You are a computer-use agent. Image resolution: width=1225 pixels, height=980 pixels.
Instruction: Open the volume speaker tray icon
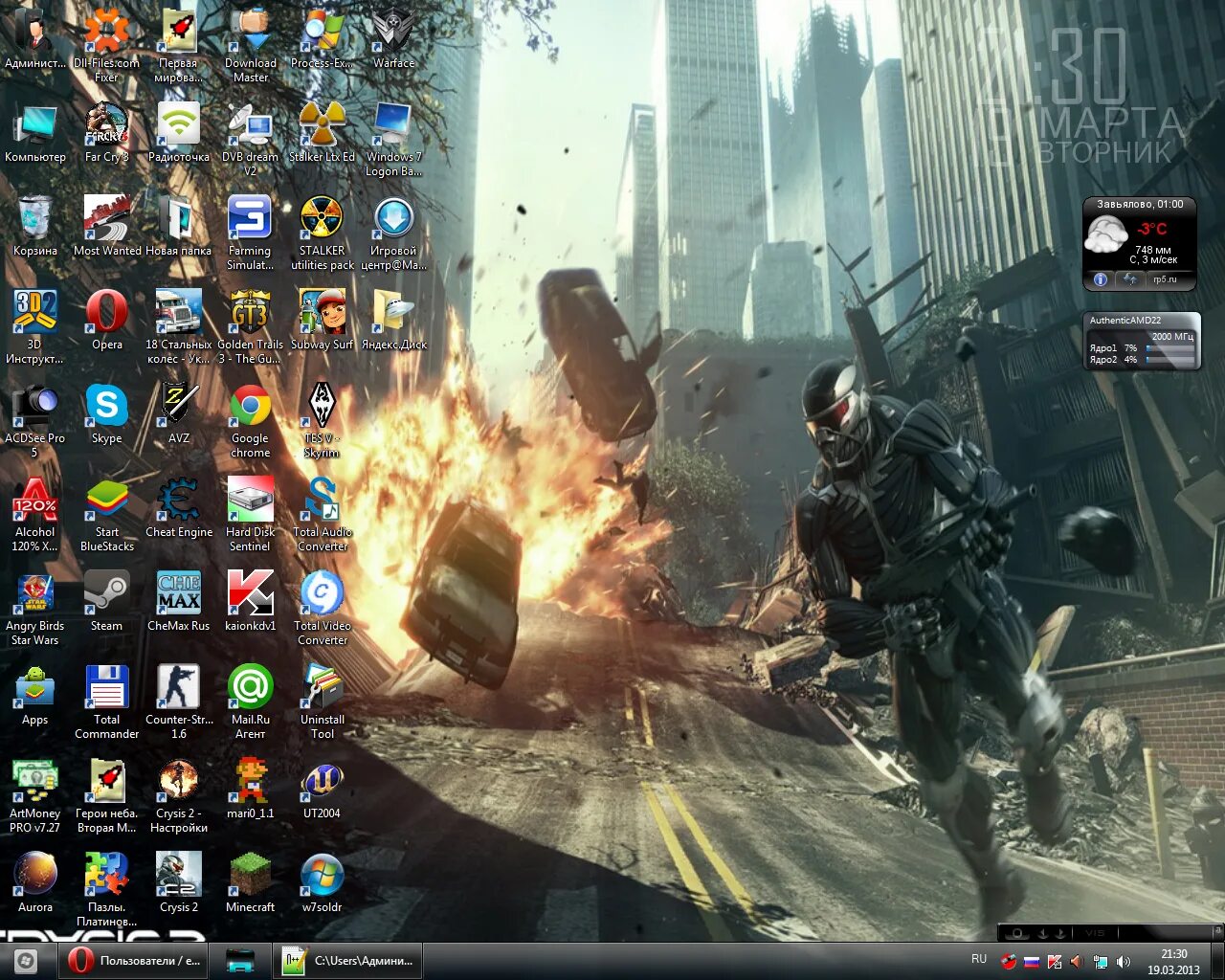coord(1124,962)
